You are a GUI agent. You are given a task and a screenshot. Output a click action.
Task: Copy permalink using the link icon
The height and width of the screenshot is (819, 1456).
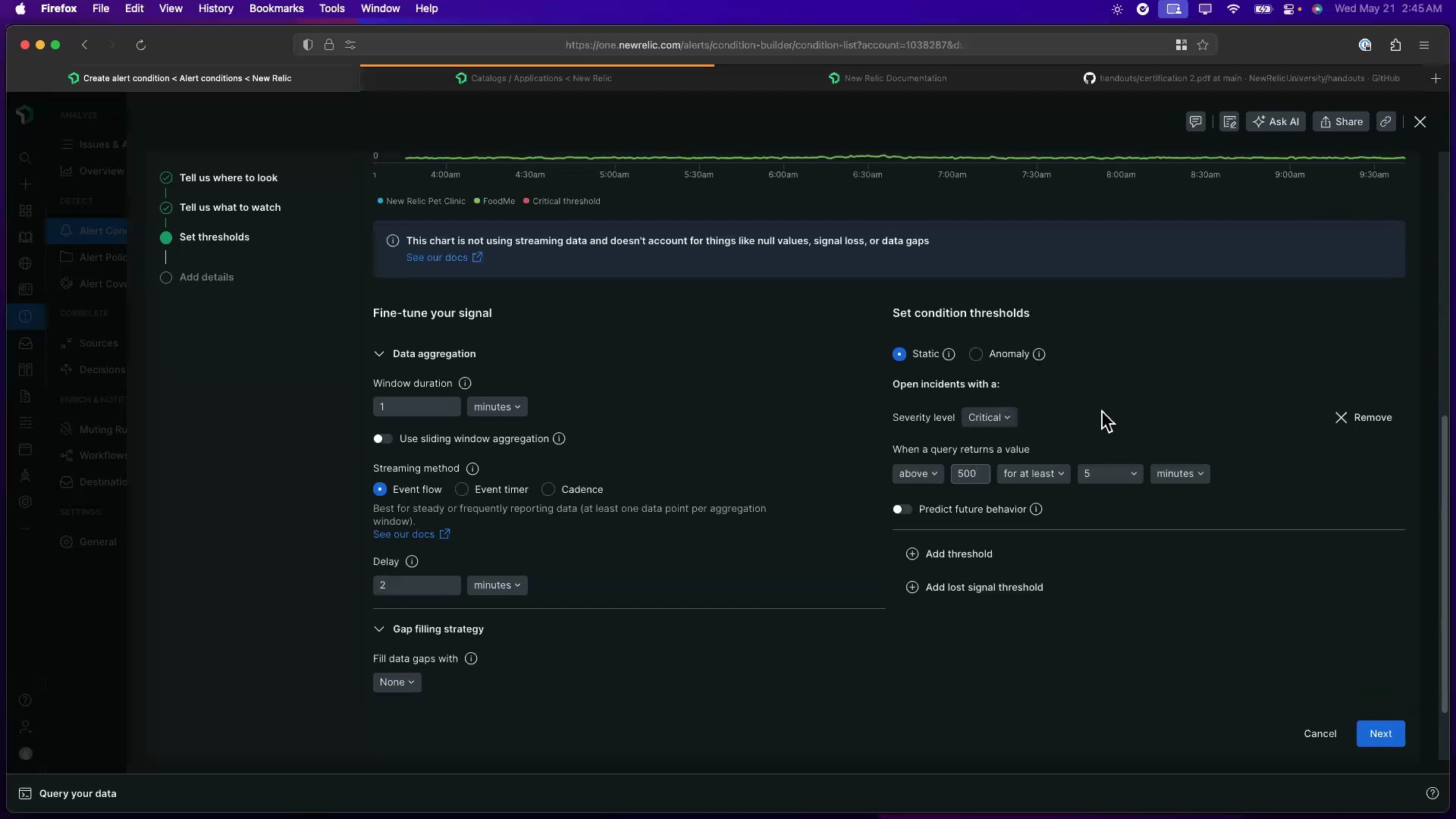tap(1385, 122)
